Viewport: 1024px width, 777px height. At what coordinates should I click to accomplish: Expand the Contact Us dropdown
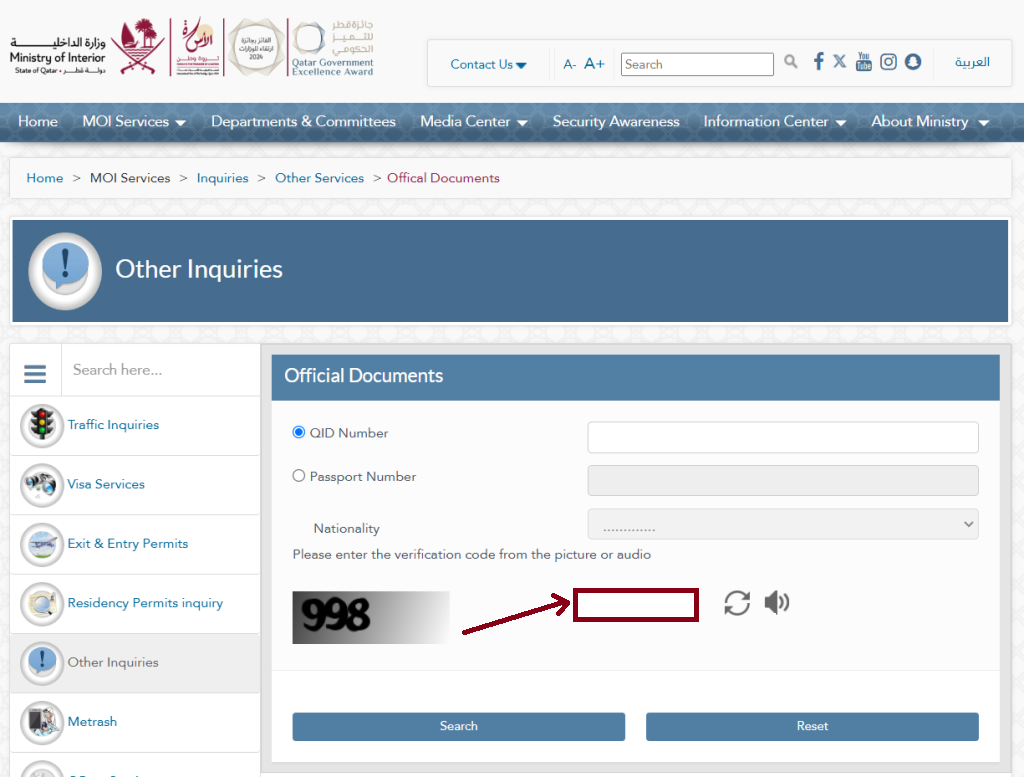pyautogui.click(x=488, y=64)
